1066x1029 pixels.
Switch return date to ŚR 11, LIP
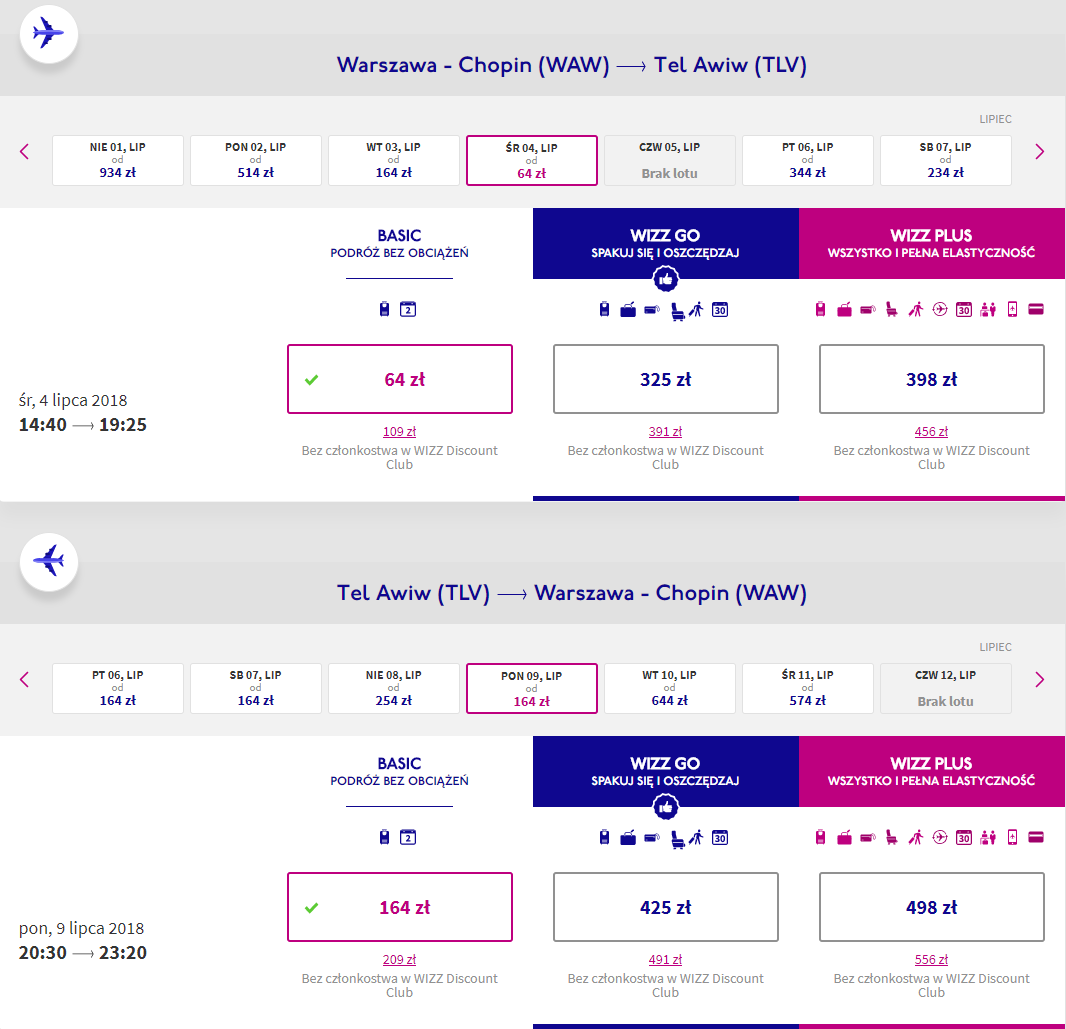click(808, 688)
